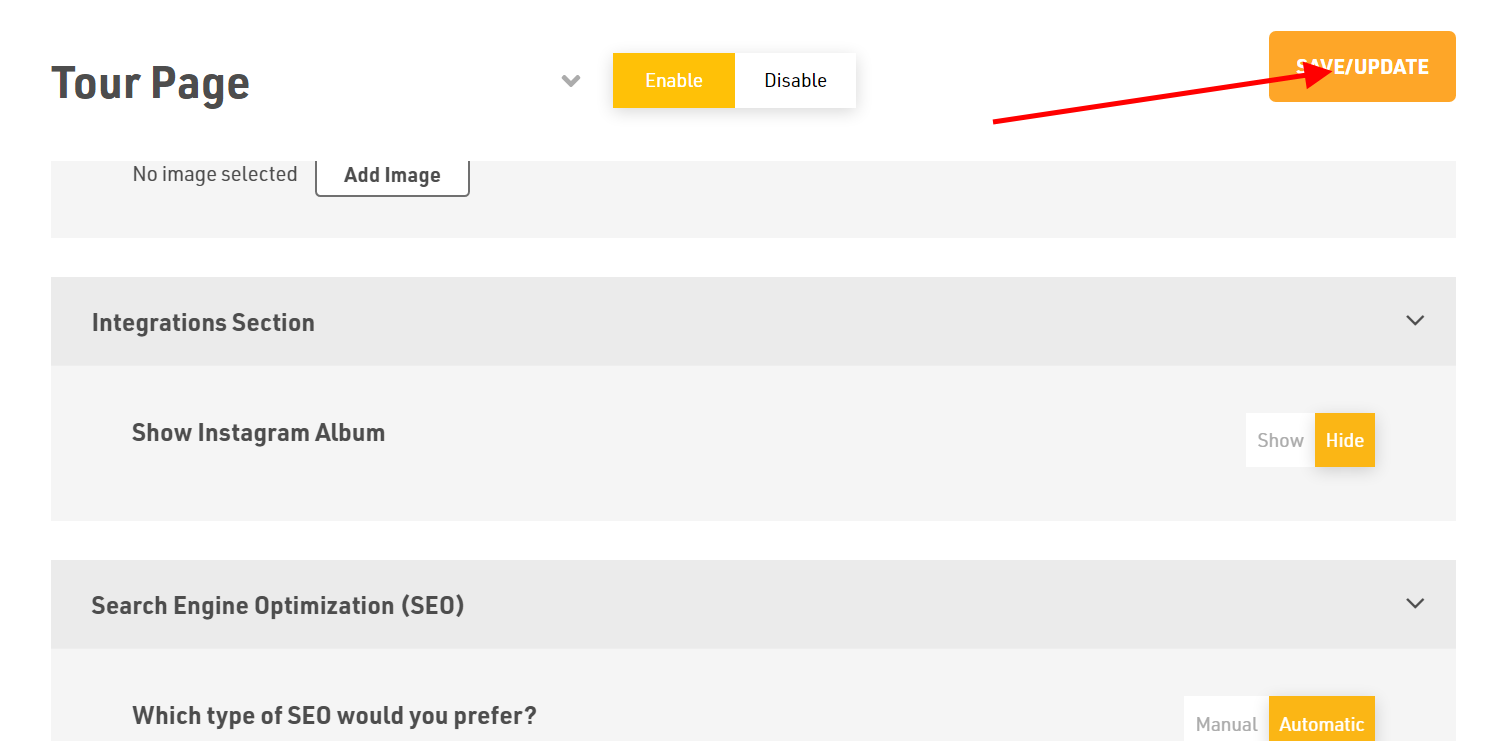This screenshot has width=1510, height=742.
Task: Expand the chevron beside Tour Page title
Action: 571,81
